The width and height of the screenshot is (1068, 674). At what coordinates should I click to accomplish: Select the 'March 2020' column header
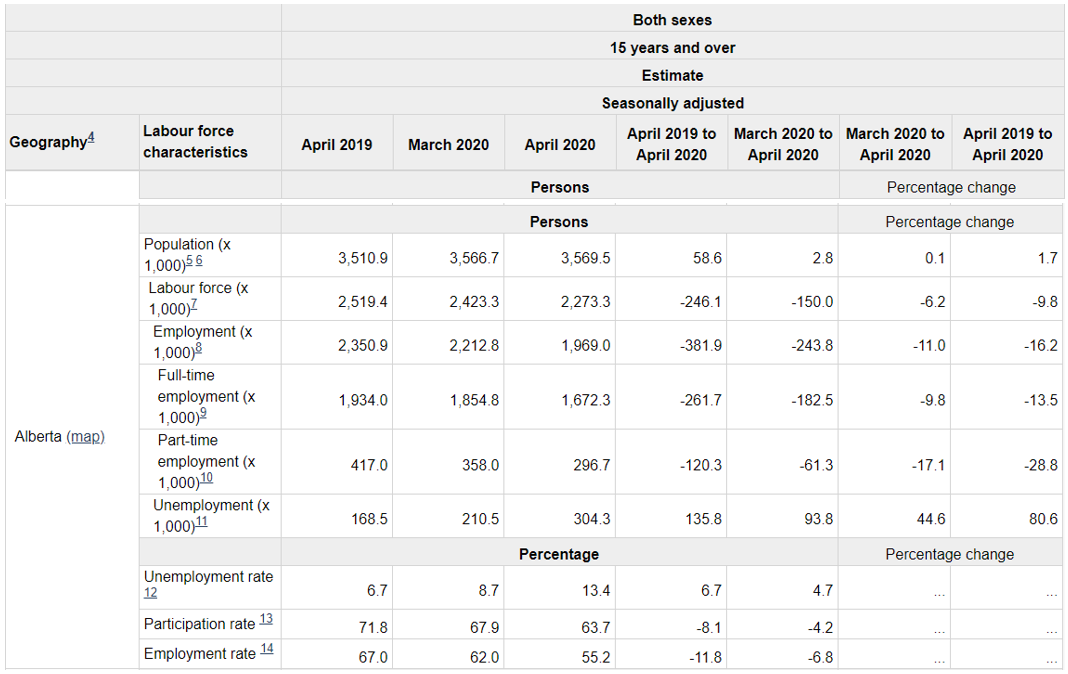[448, 144]
